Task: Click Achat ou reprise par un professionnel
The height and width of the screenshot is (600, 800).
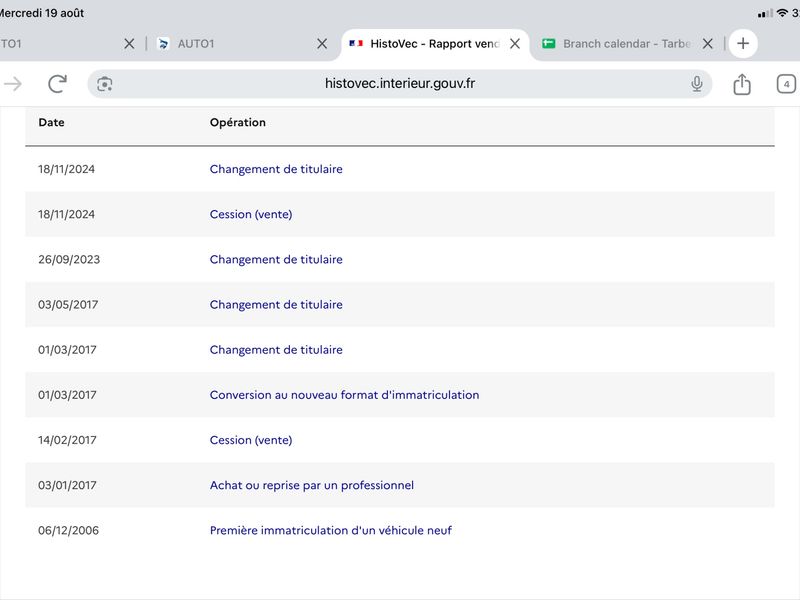Action: point(312,485)
